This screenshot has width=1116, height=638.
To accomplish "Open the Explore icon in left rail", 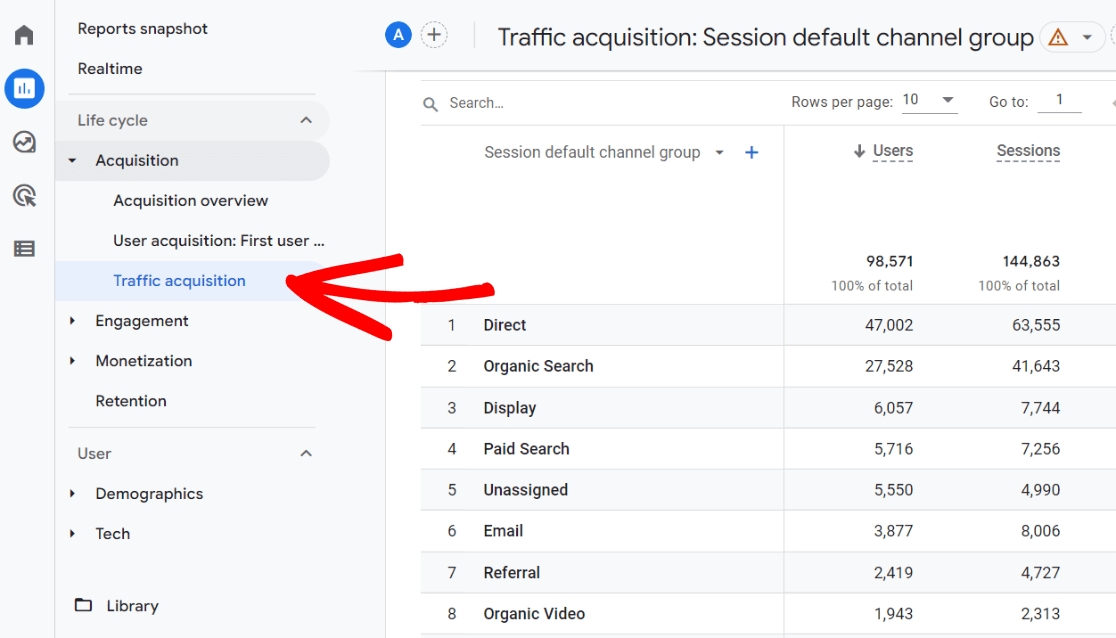I will tap(24, 142).
